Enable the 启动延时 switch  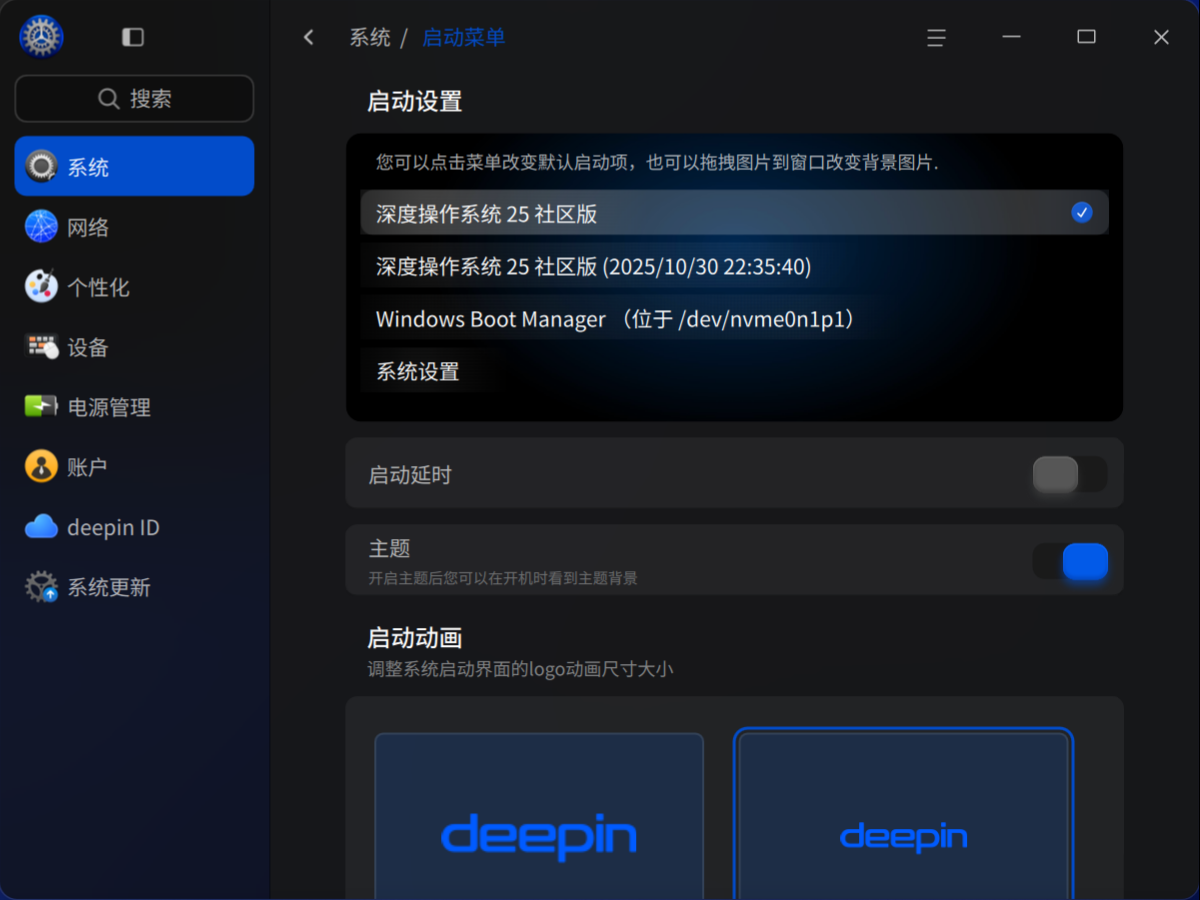coord(1070,474)
